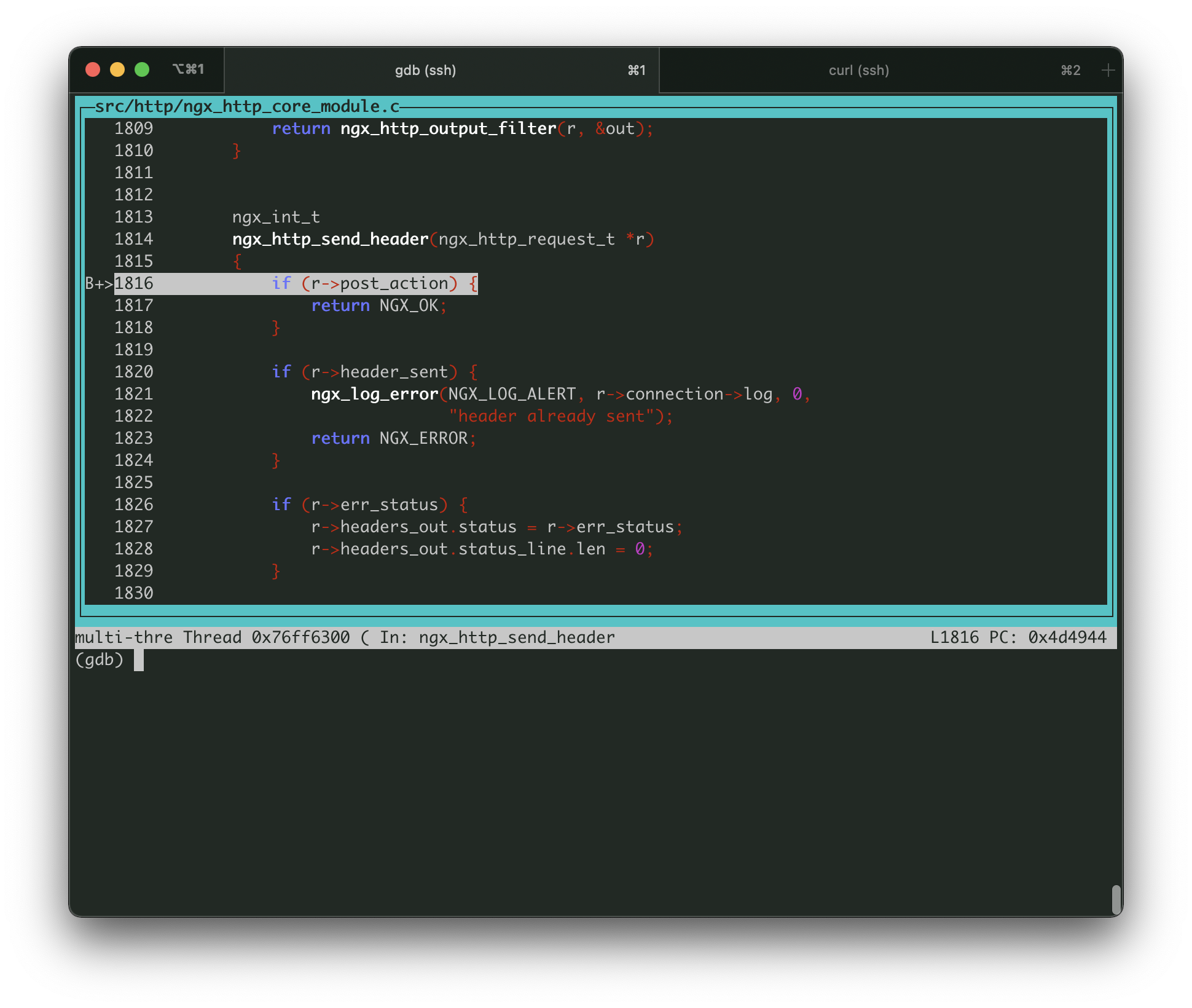Click the ⌥⌘1 window shortcut label
1192x1008 pixels.
pos(188,69)
